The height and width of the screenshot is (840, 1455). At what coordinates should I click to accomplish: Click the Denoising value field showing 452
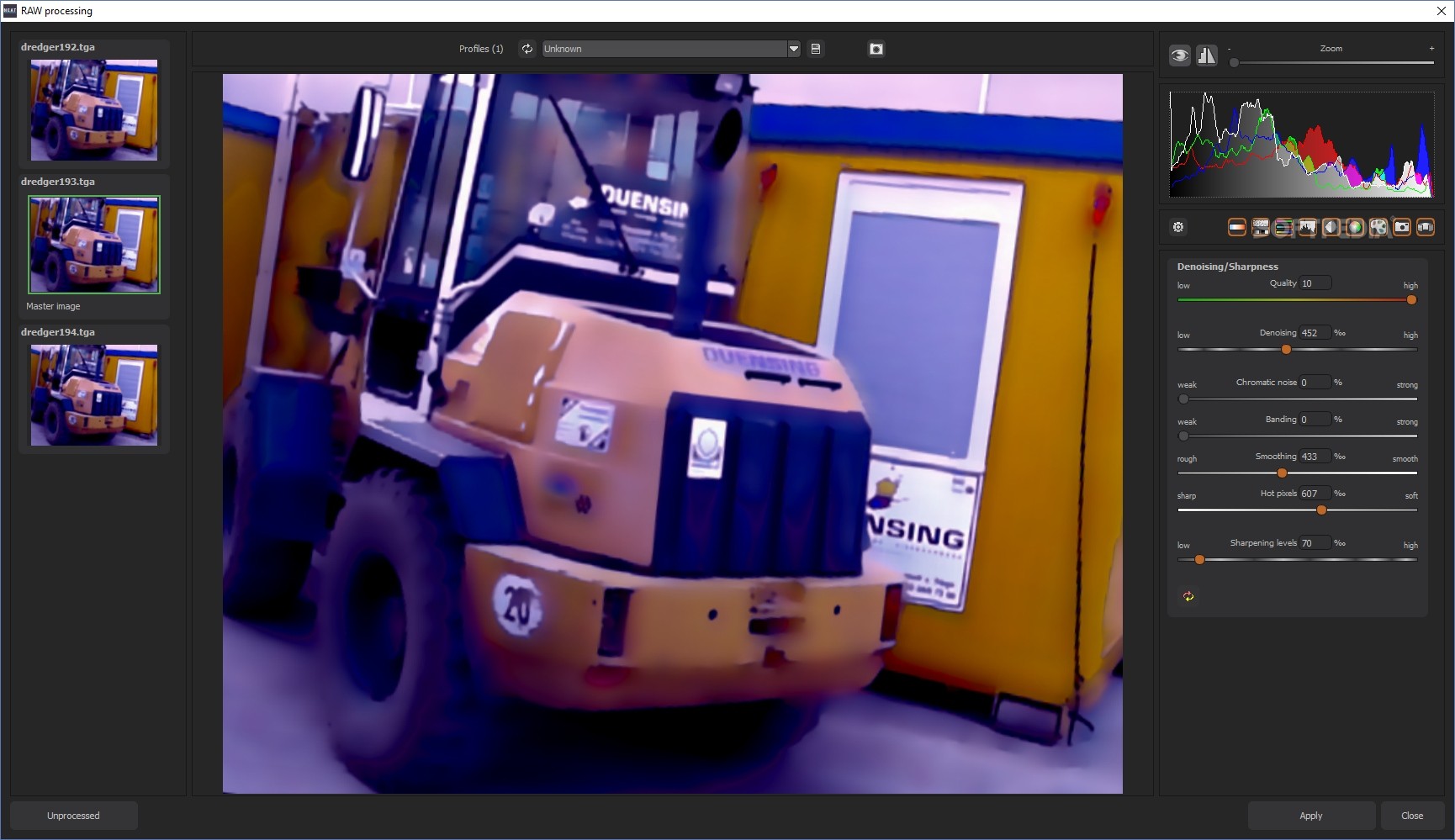pos(1315,333)
